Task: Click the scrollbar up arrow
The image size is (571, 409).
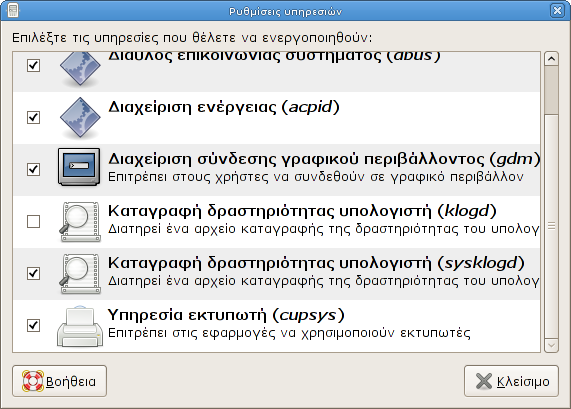Action: point(551,59)
